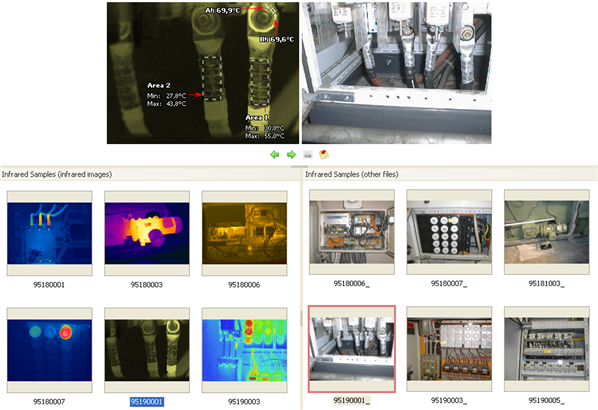The height and width of the screenshot is (410, 598).
Task: Click the file name label 95190003_
Action: 449,400
